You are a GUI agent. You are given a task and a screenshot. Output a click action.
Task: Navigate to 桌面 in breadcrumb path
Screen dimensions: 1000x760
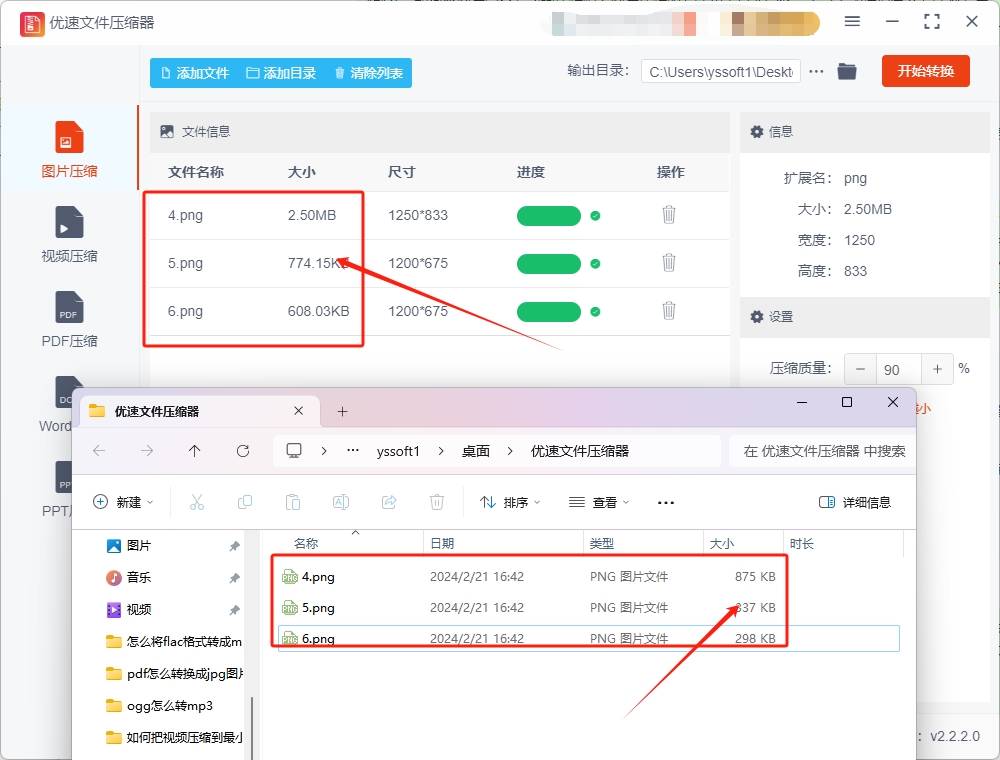[x=476, y=451]
